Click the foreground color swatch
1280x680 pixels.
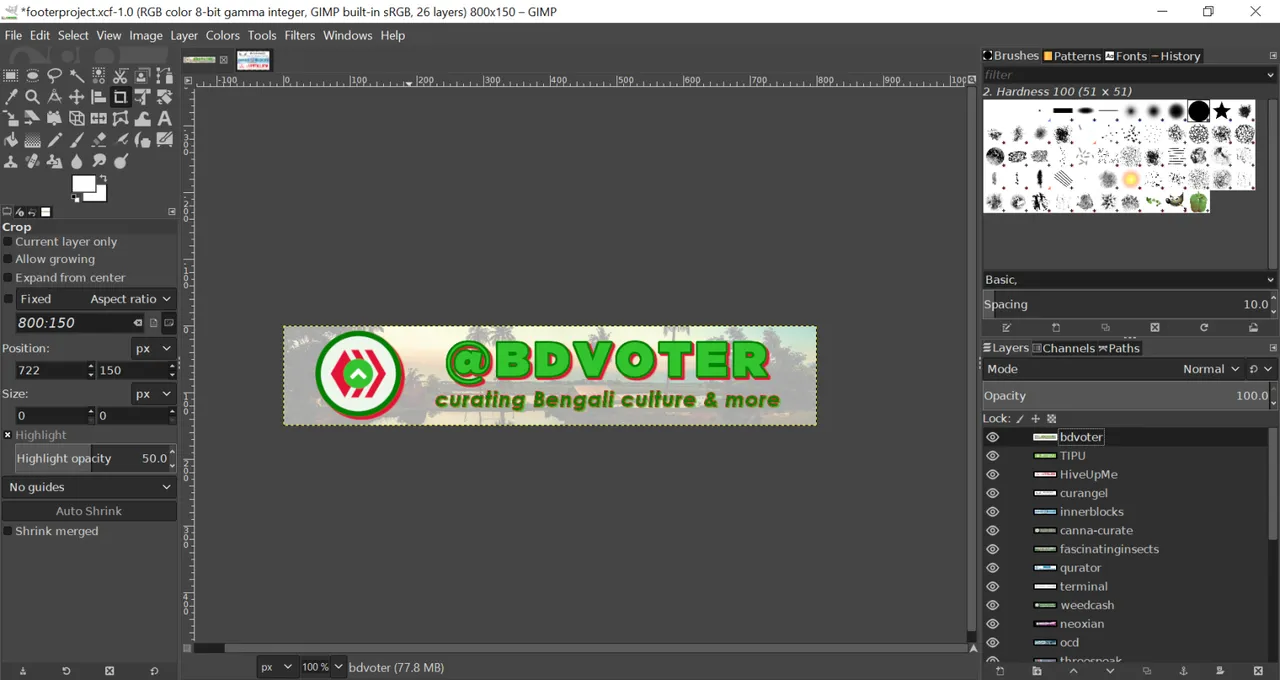pyautogui.click(x=82, y=182)
